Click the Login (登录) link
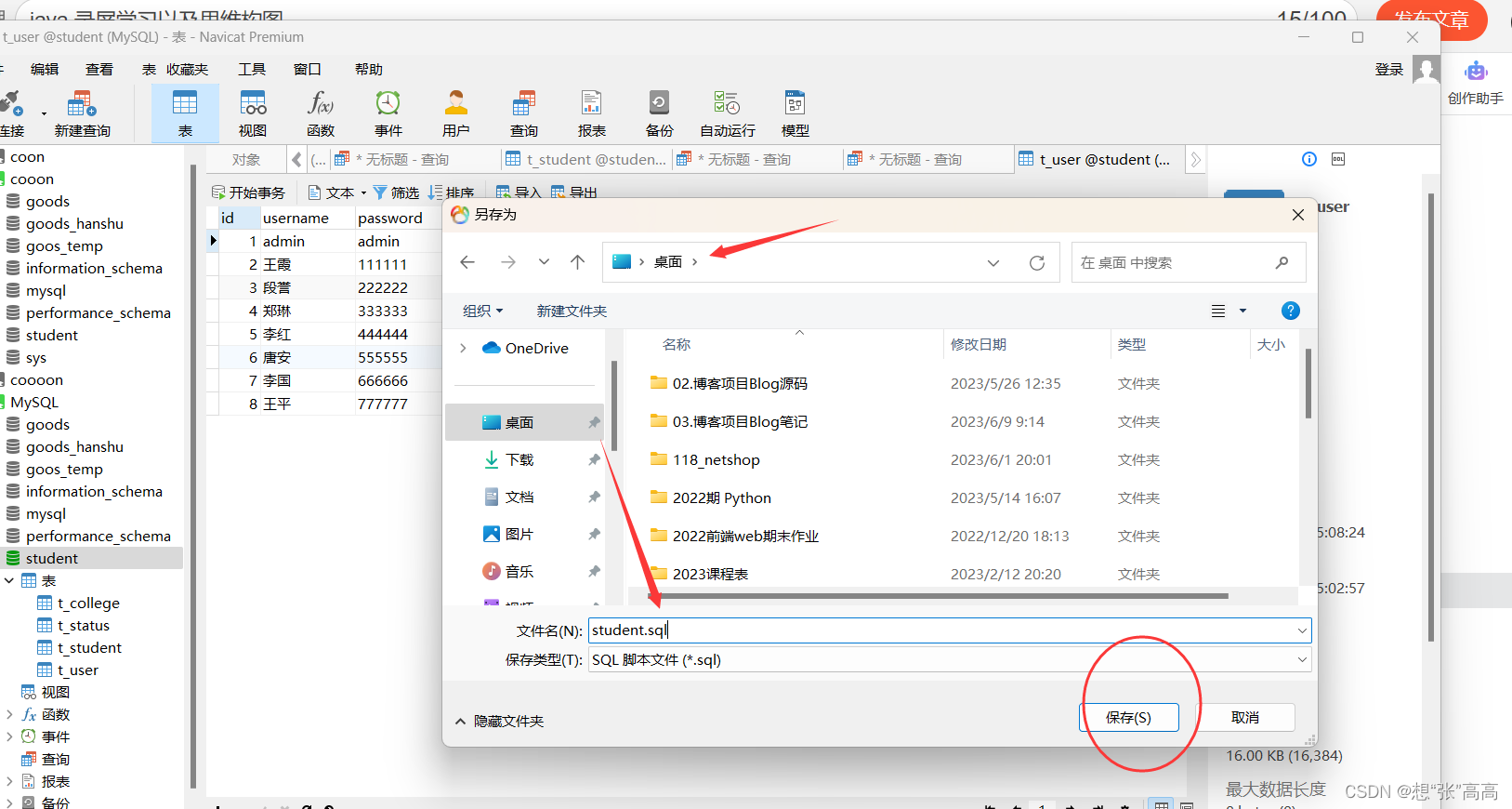Image resolution: width=1512 pixels, height=809 pixels. 1389,70
